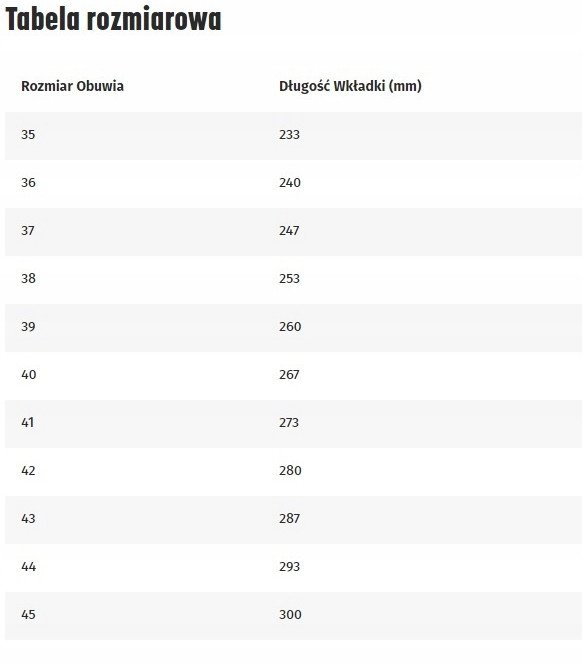Viewport: 582px width, 665px height.
Task: Click insole length 233 cell
Action: 289,134
